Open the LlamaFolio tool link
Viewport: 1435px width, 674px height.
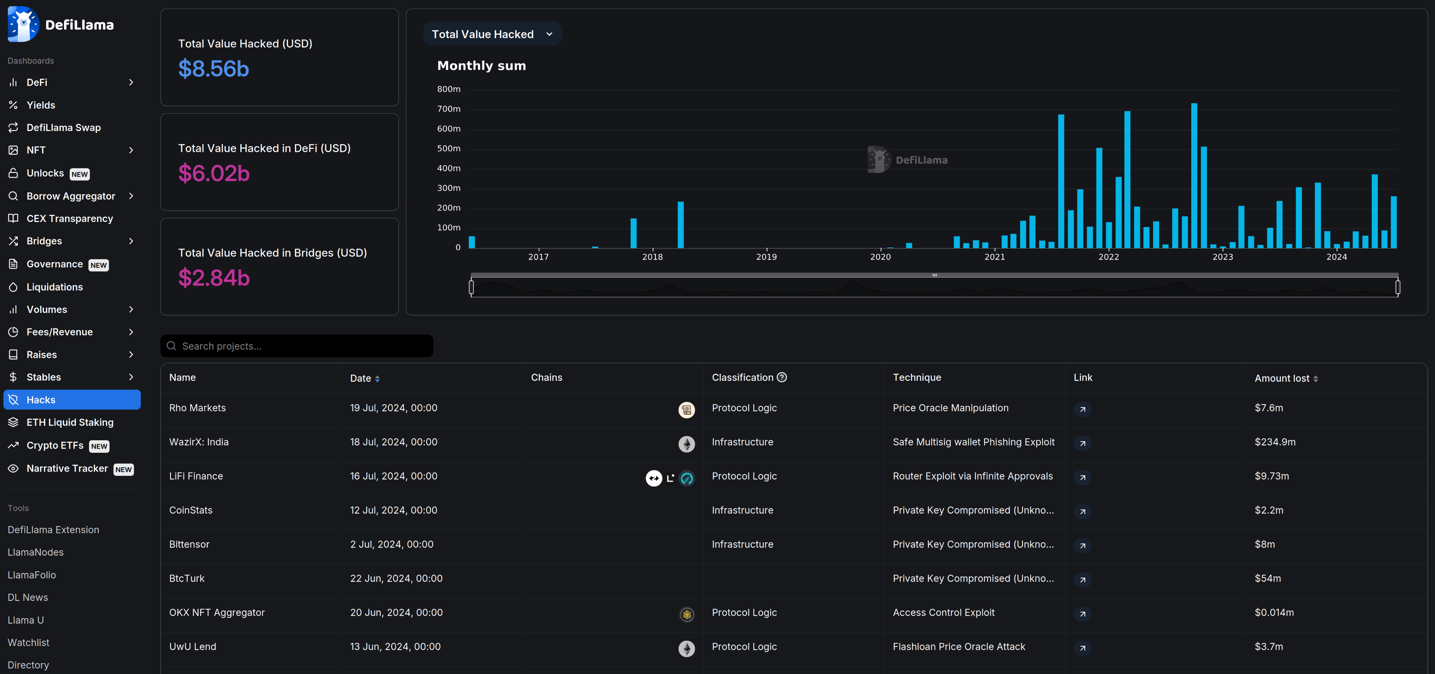click(32, 575)
